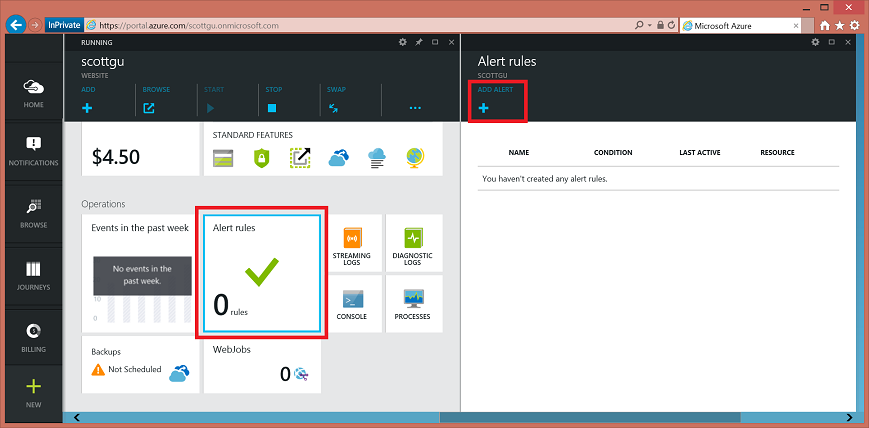Image resolution: width=869 pixels, height=428 pixels.
Task: Open the Processes tile
Action: click(412, 304)
